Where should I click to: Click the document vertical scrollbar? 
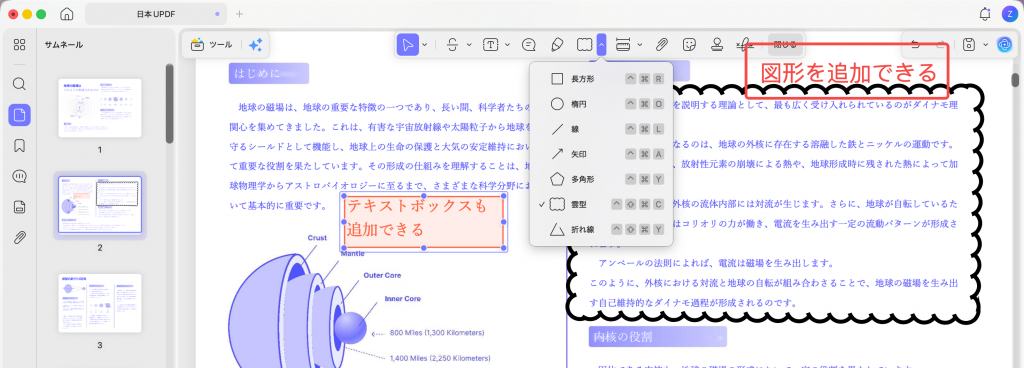[1016, 80]
